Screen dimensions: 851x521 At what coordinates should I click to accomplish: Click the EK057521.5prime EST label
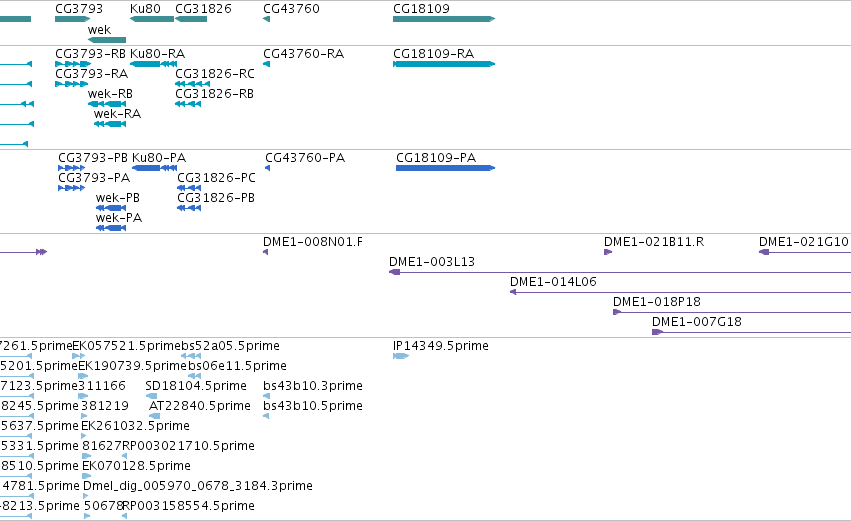click(x=126, y=346)
